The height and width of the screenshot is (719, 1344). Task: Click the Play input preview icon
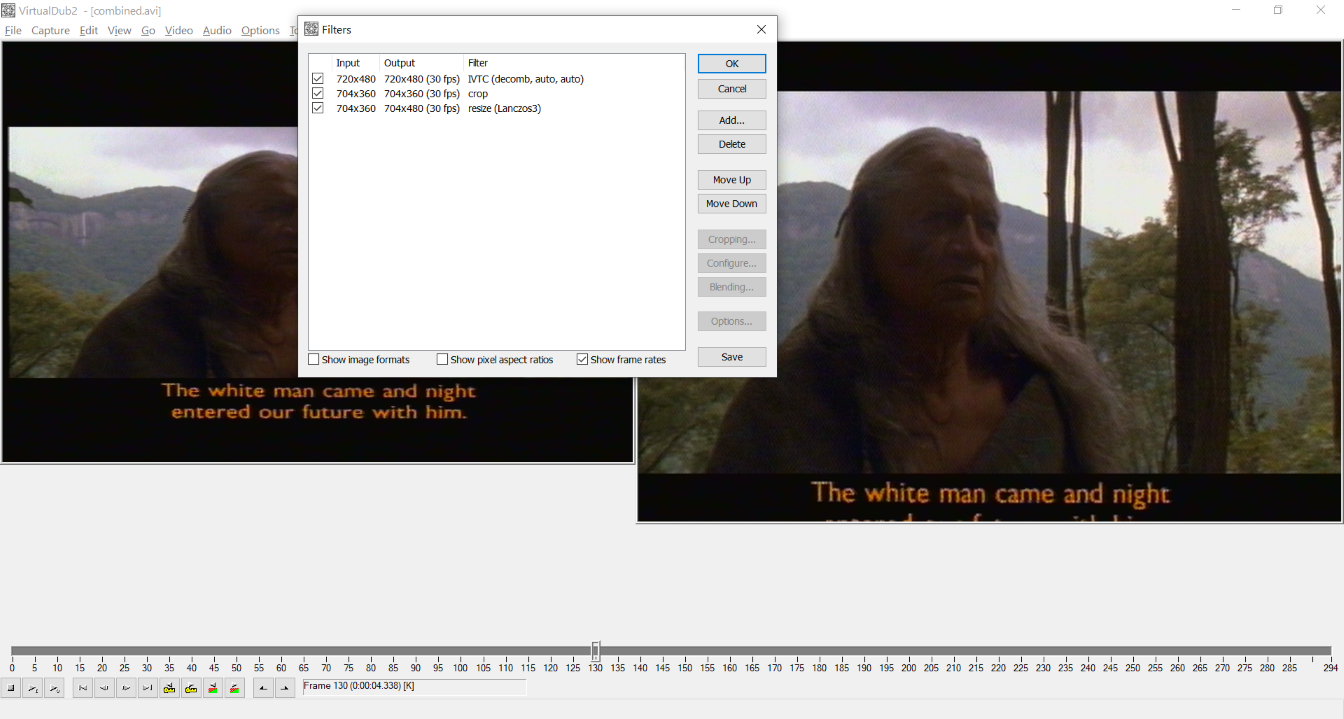point(33,688)
